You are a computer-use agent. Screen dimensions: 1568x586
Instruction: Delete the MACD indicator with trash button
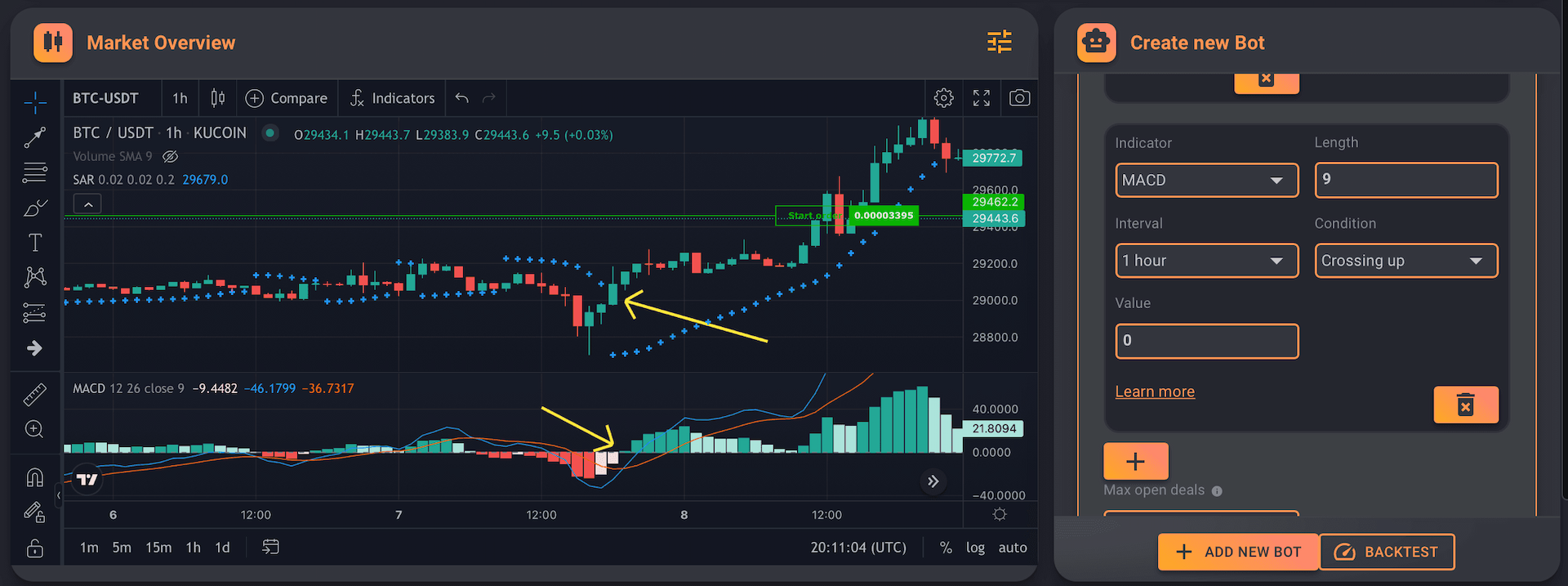[1465, 405]
